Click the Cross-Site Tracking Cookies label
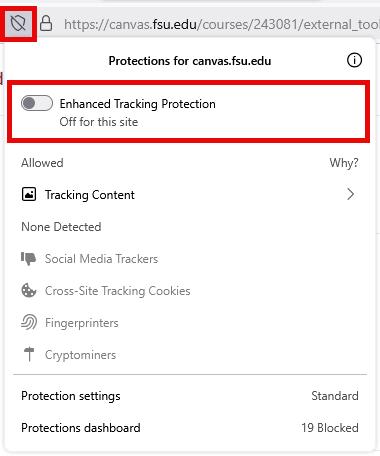 click(118, 291)
